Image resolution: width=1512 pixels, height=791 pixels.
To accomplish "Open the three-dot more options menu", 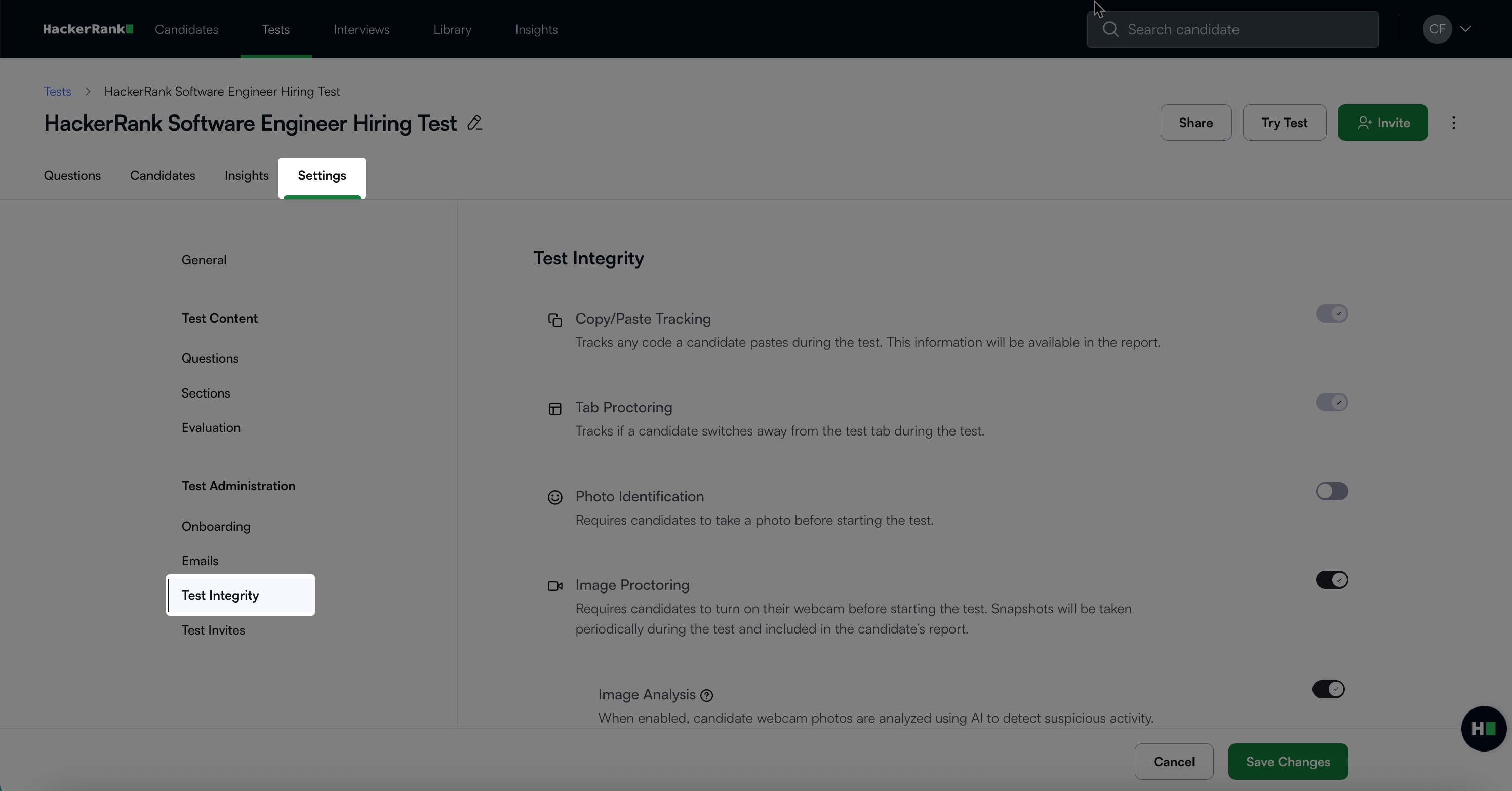I will pos(1454,123).
